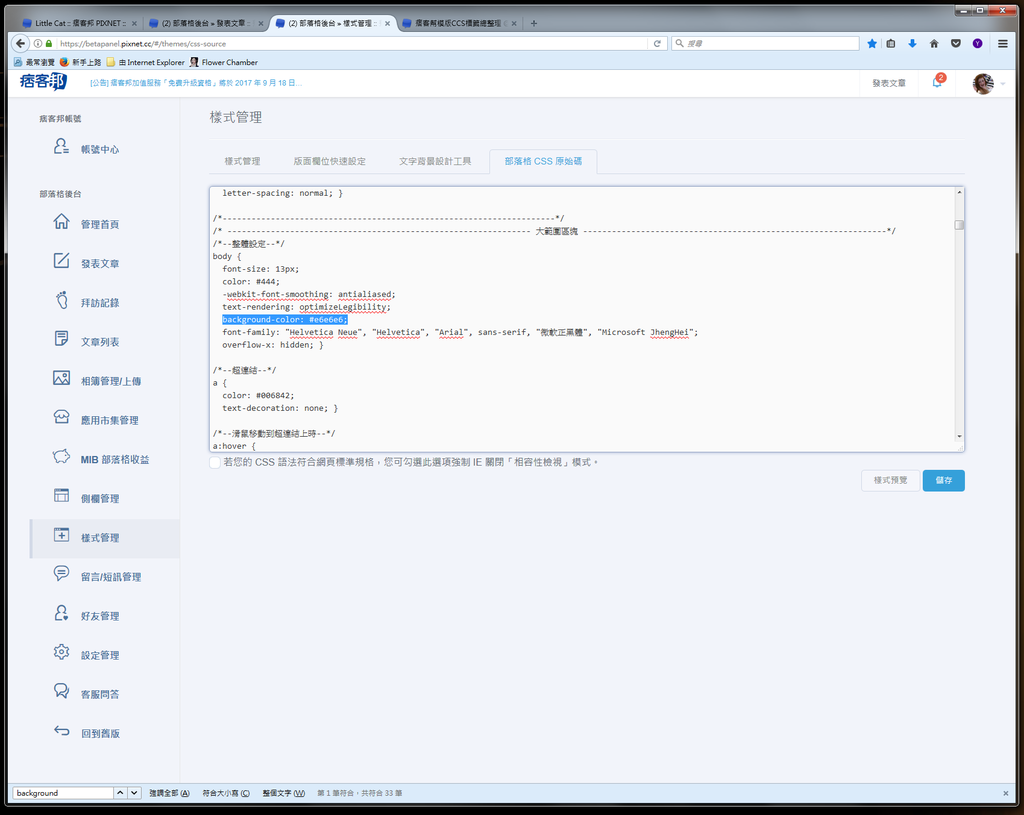Click the browser home icon
The width and height of the screenshot is (1024, 815).
[x=934, y=44]
